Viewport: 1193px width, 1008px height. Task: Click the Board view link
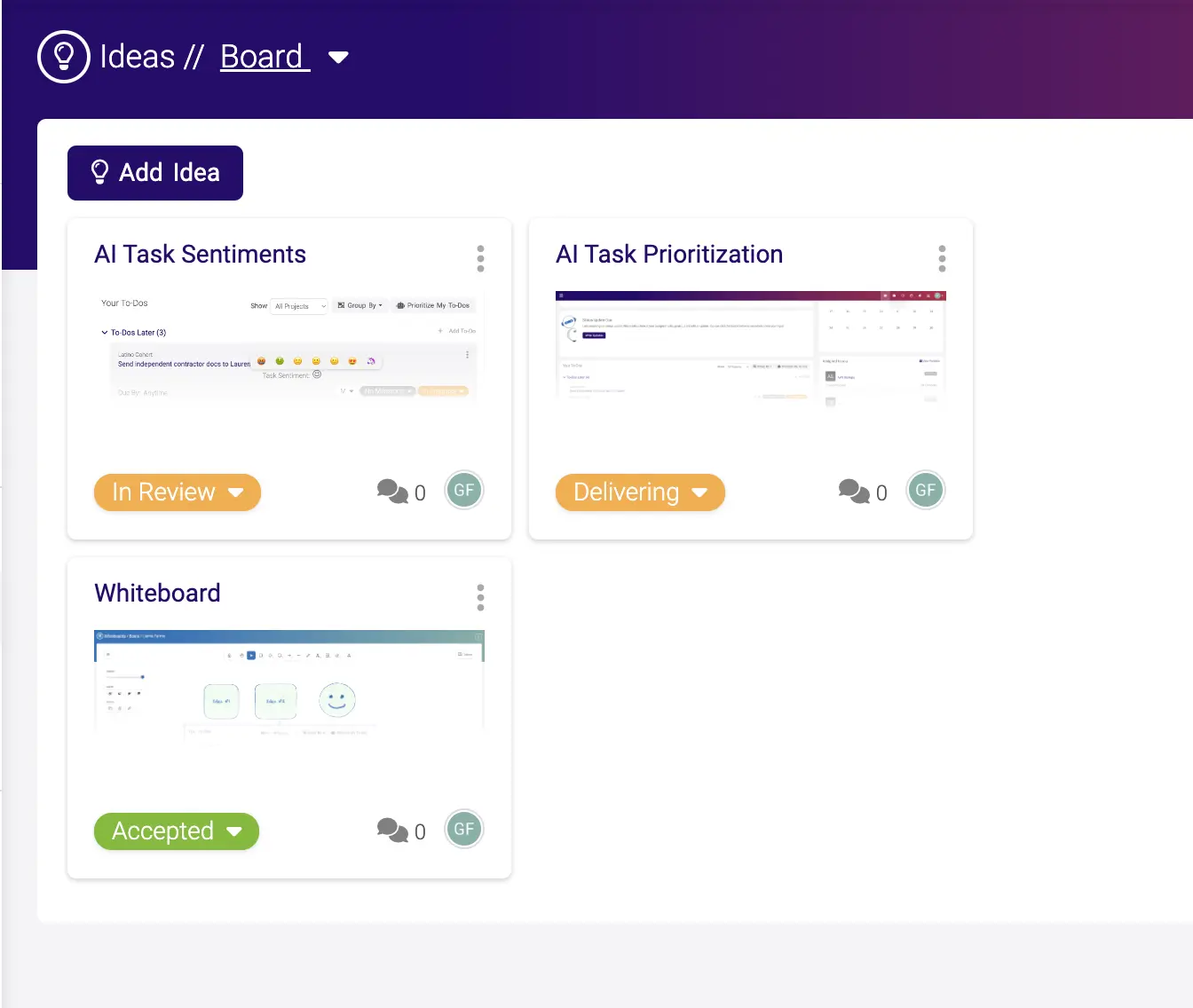(x=264, y=57)
